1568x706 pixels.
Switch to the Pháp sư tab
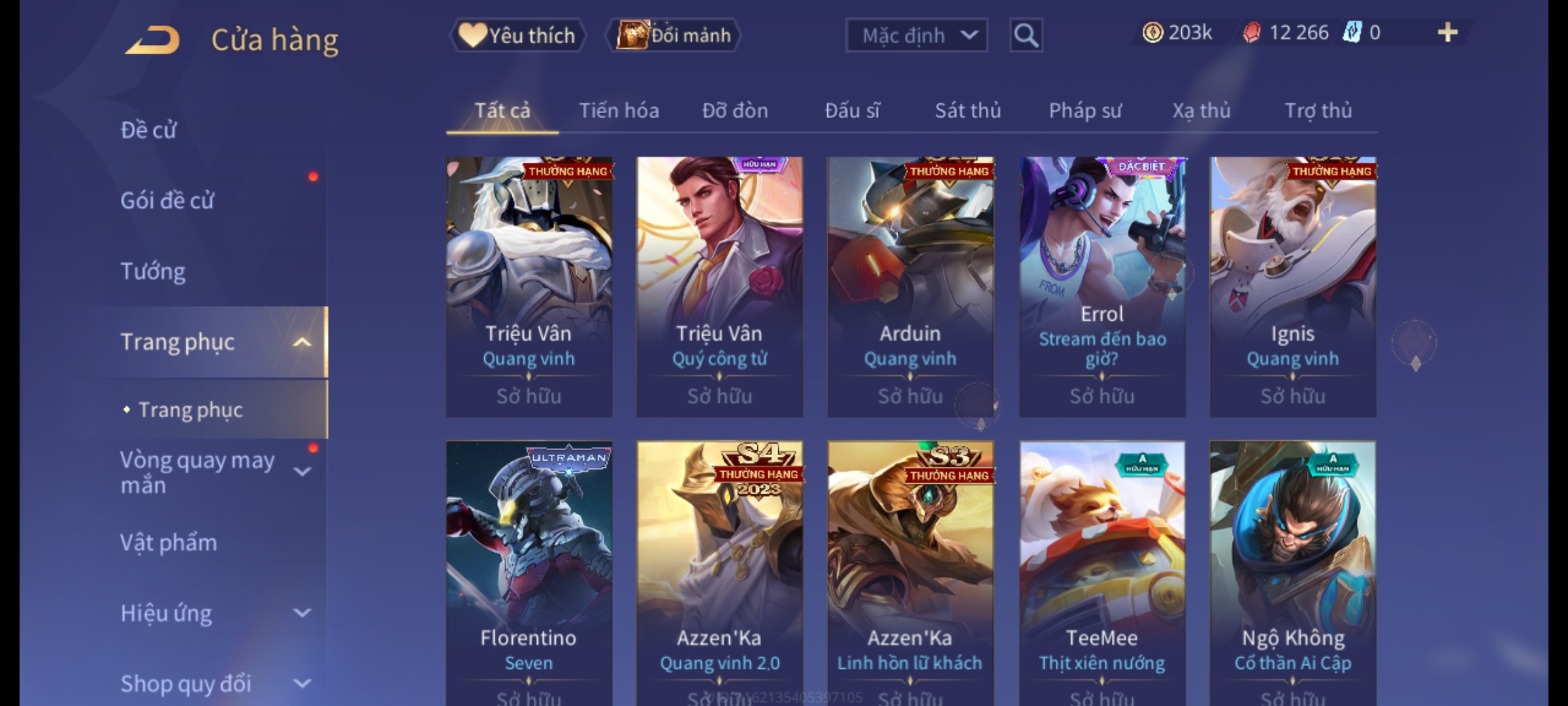pos(1085,110)
